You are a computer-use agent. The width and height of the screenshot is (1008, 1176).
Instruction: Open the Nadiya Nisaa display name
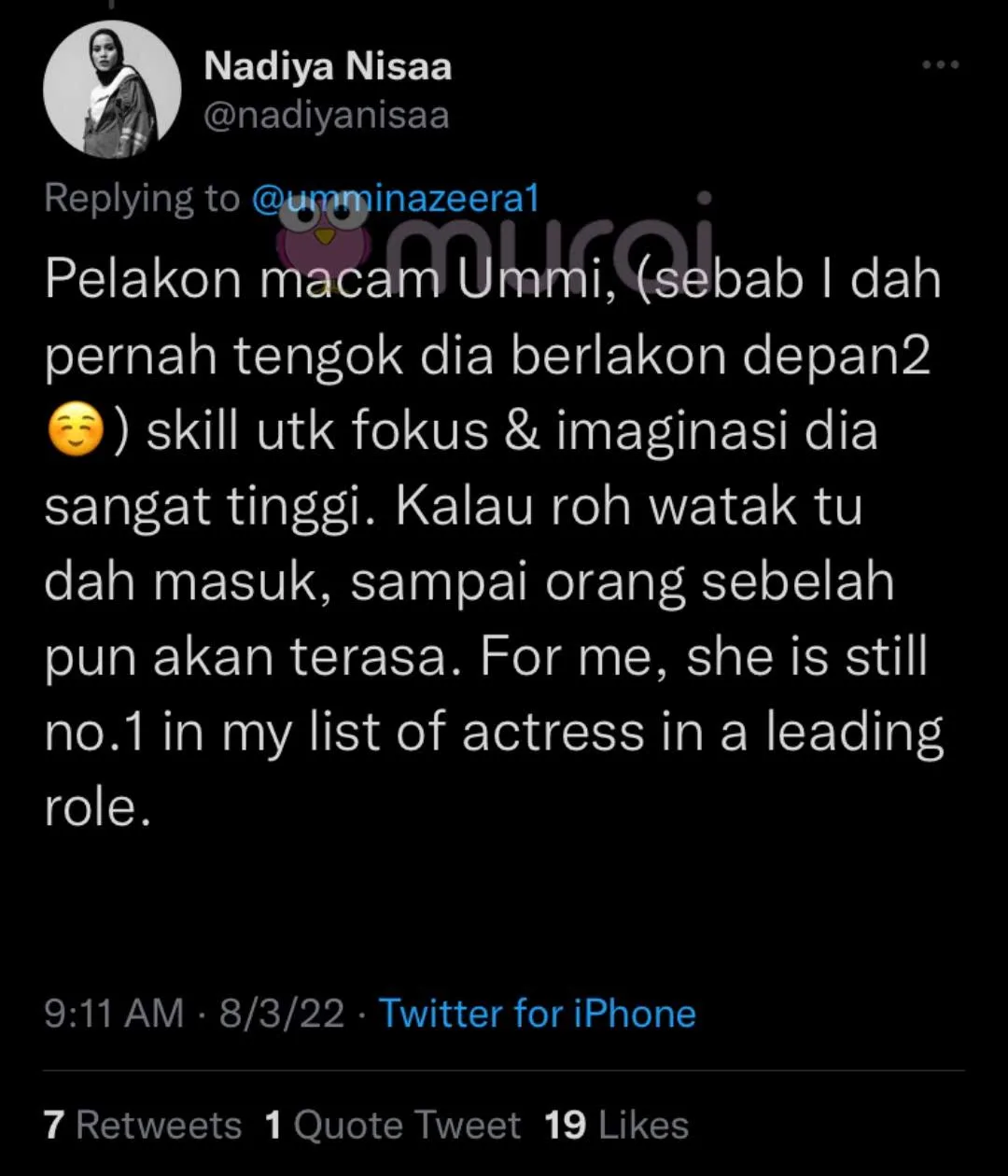click(328, 66)
